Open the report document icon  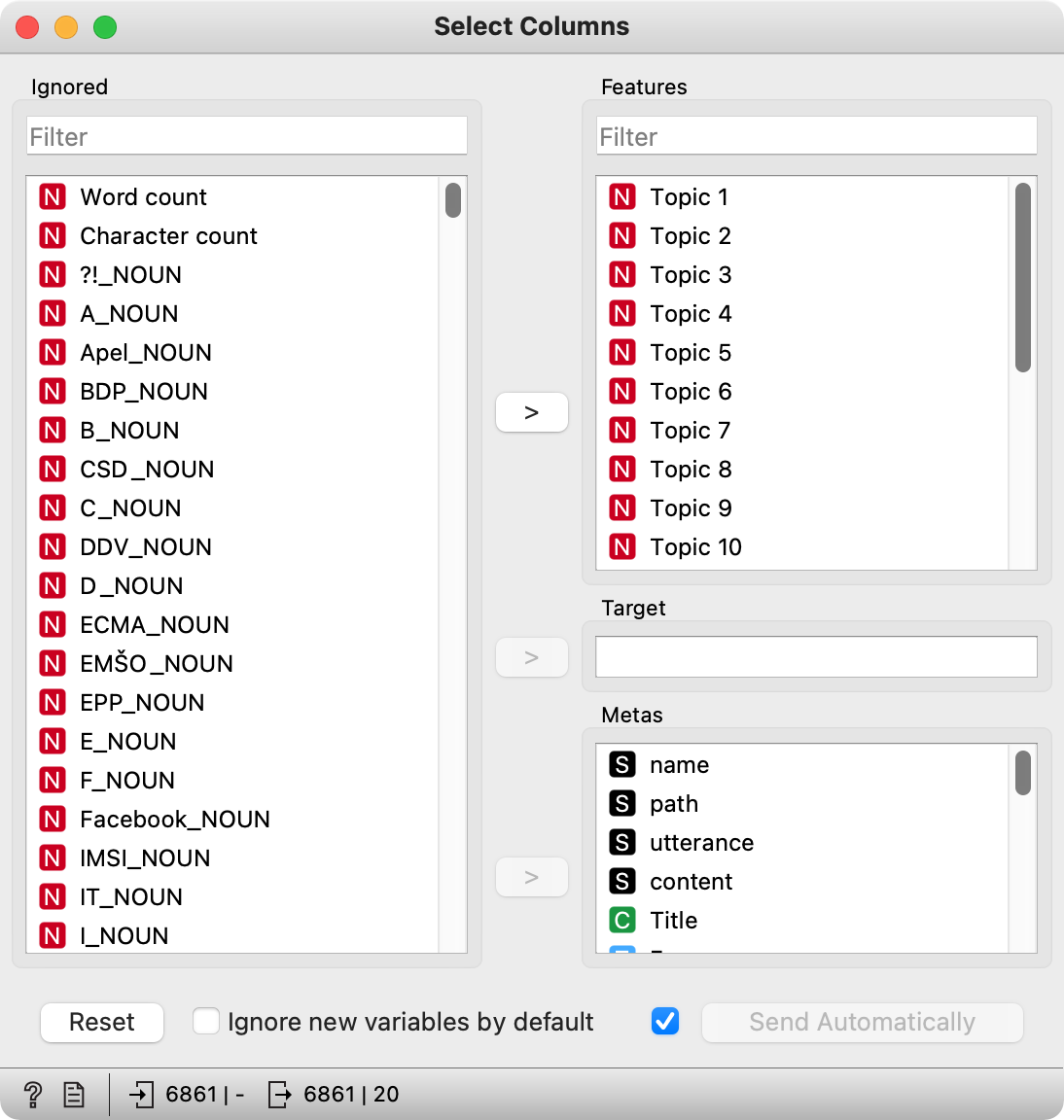click(74, 1095)
